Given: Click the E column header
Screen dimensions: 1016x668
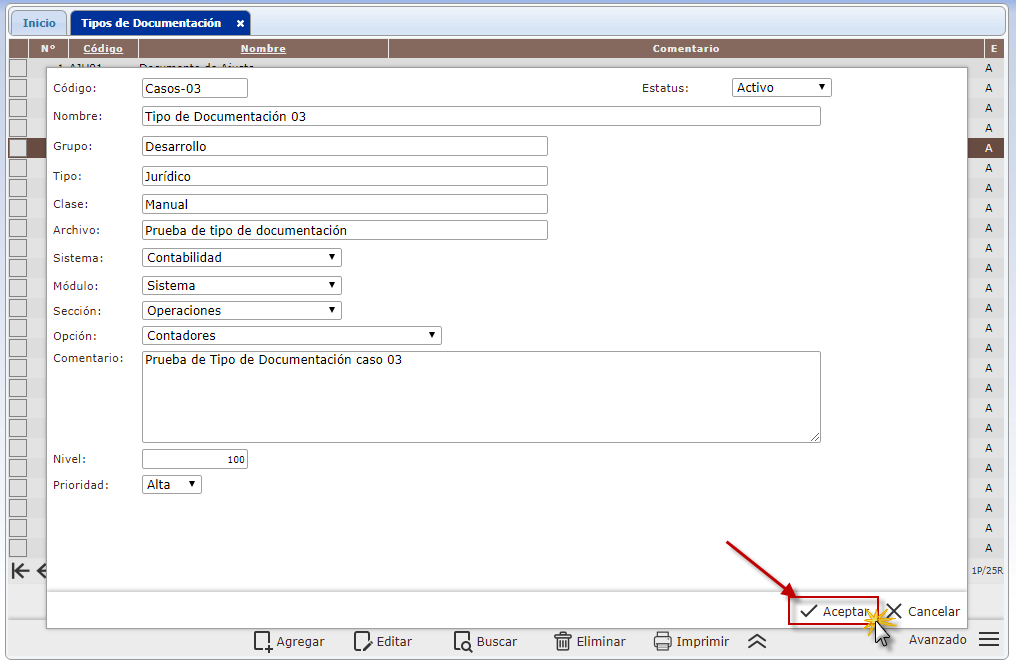Looking at the screenshot, I should click(993, 49).
